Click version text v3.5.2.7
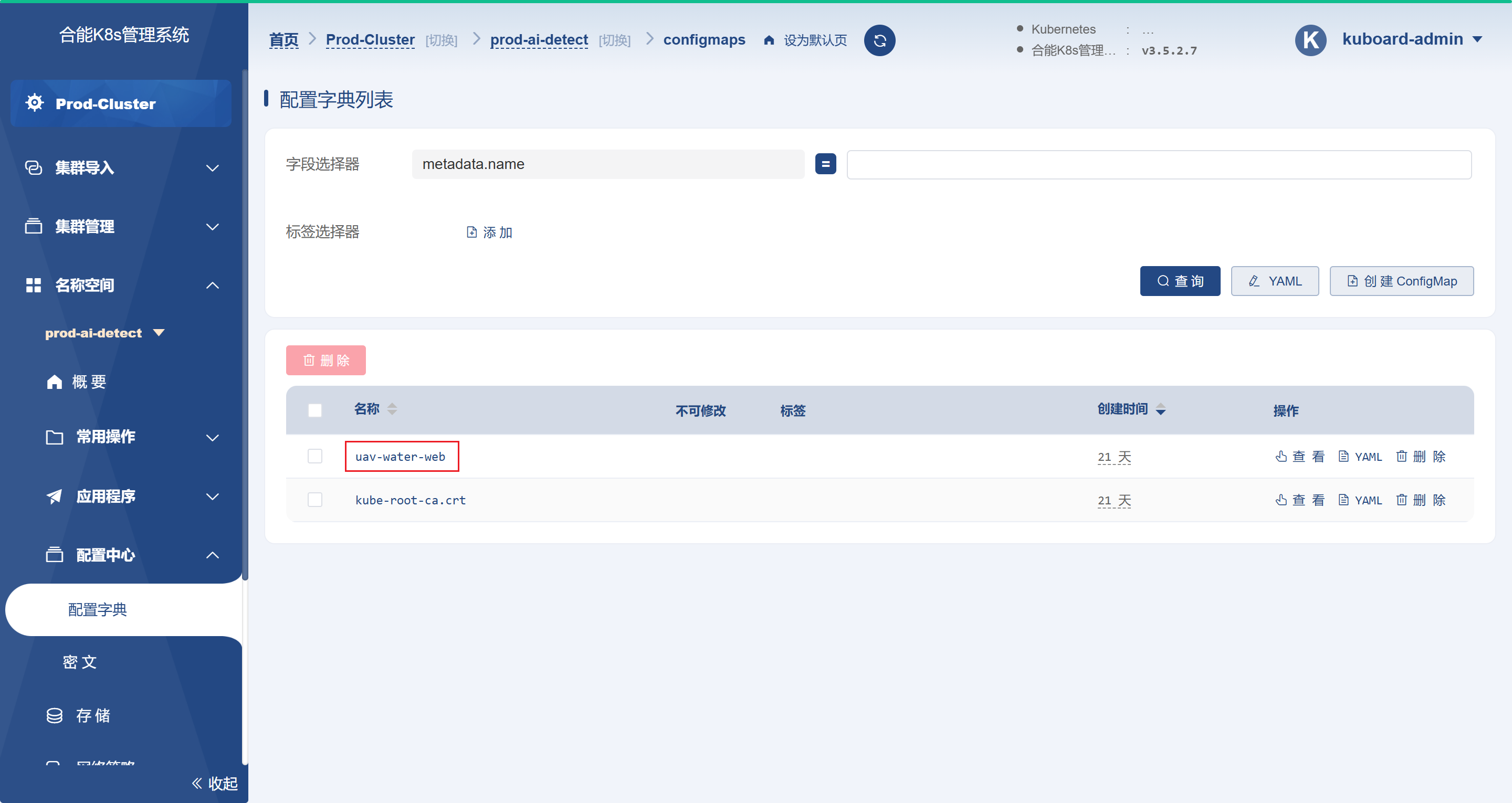The height and width of the screenshot is (803, 1512). (1169, 50)
